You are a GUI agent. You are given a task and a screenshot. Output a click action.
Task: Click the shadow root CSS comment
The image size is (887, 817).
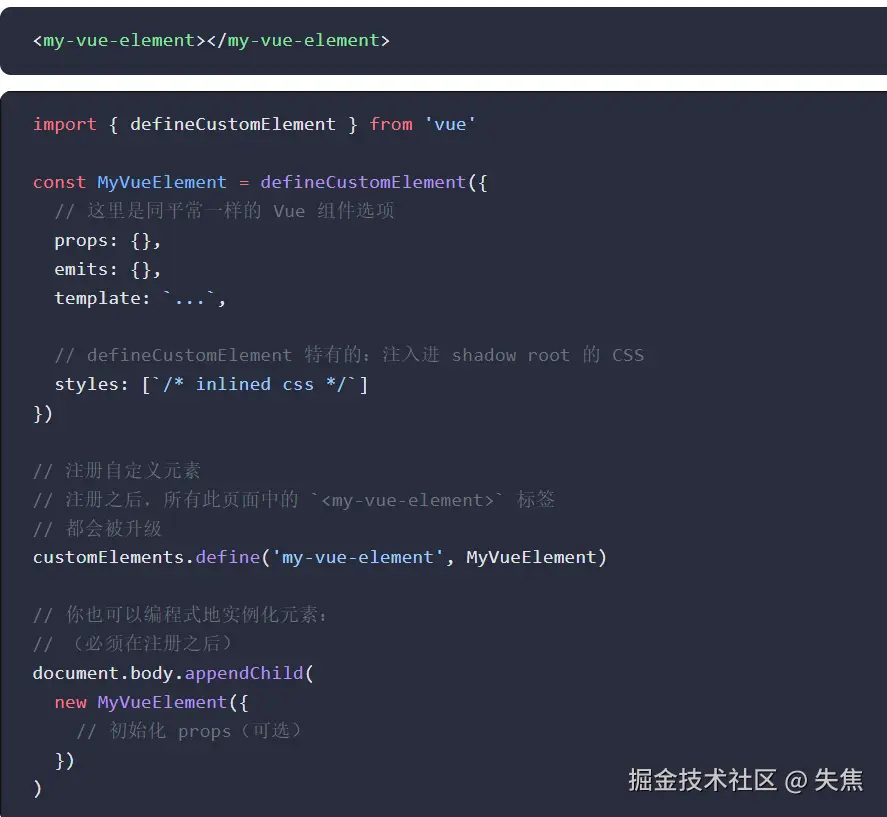(x=349, y=355)
